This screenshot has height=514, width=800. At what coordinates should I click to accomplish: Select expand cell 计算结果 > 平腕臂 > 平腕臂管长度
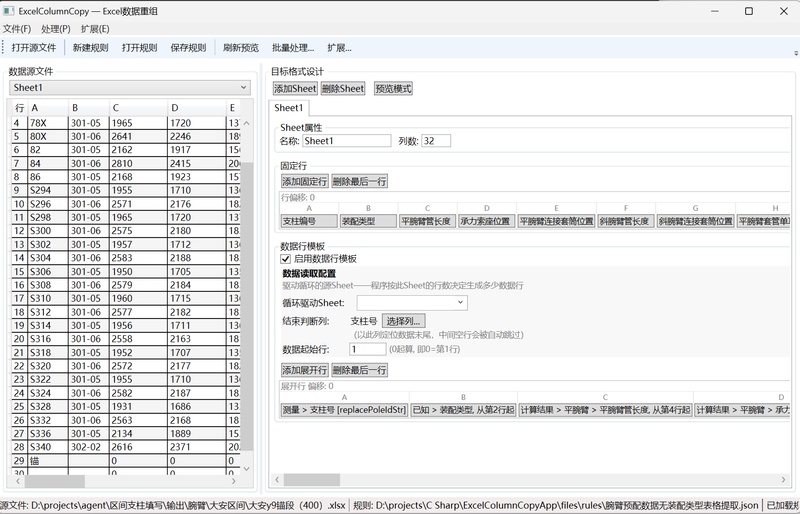click(x=605, y=410)
